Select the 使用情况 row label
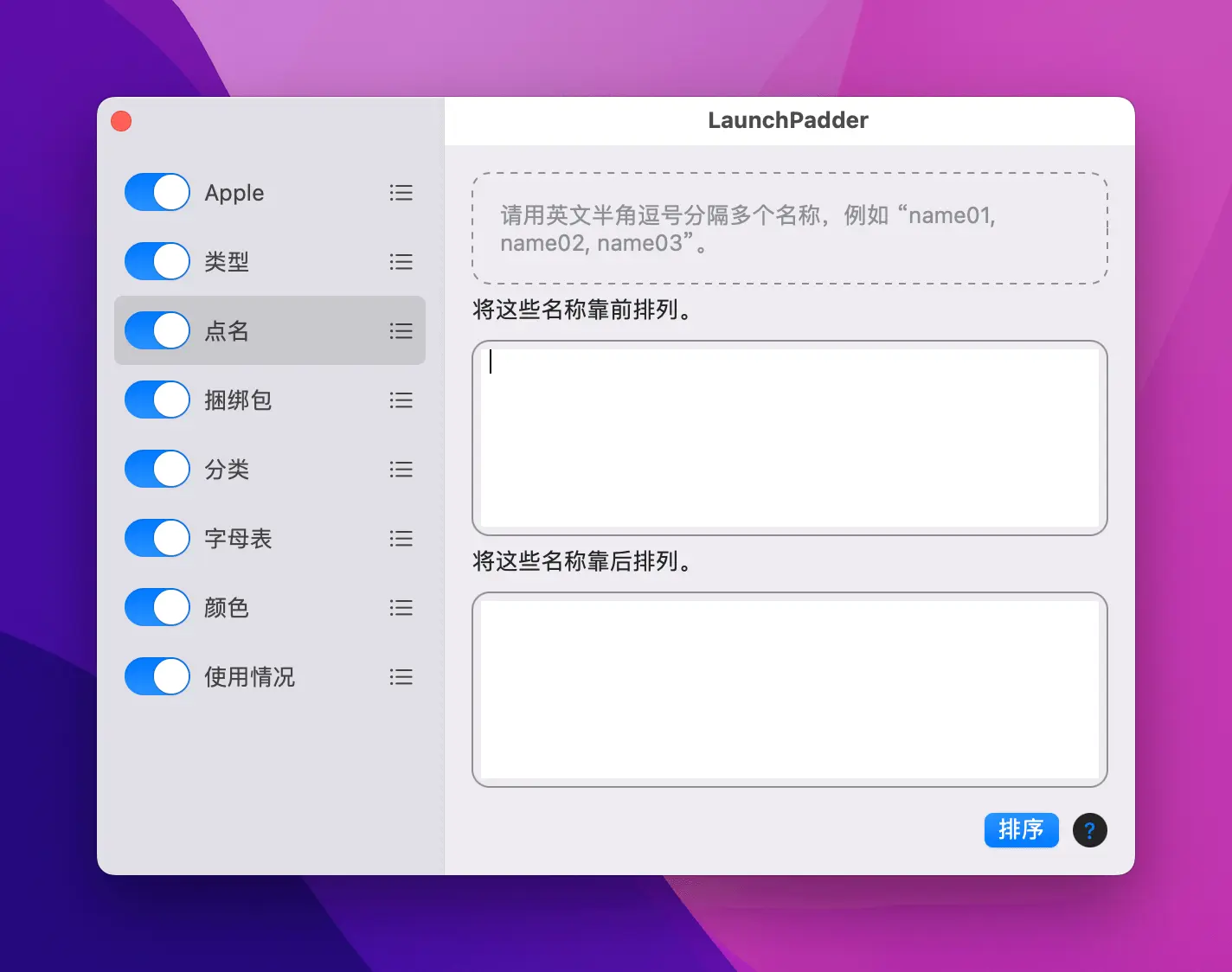This screenshot has height=972, width=1232. click(249, 677)
